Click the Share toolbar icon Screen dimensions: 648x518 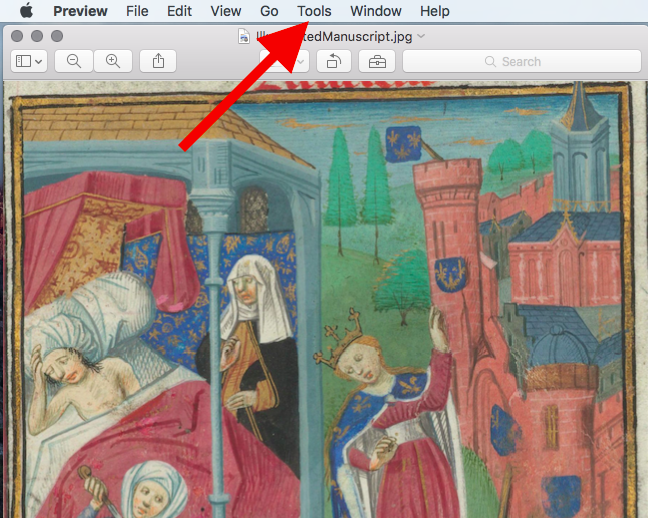coord(158,62)
